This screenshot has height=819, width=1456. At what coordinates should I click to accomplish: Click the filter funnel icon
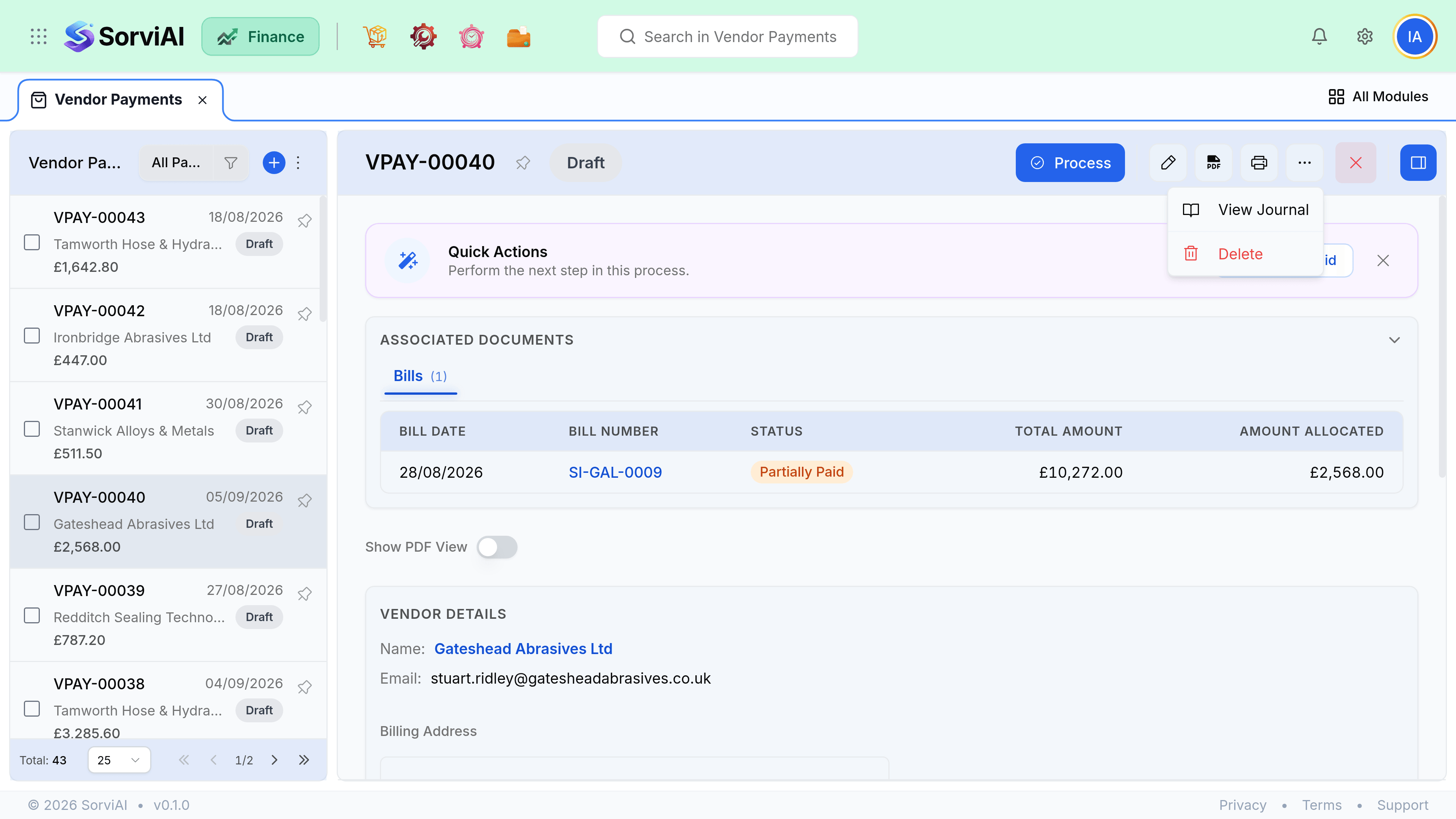coord(231,163)
